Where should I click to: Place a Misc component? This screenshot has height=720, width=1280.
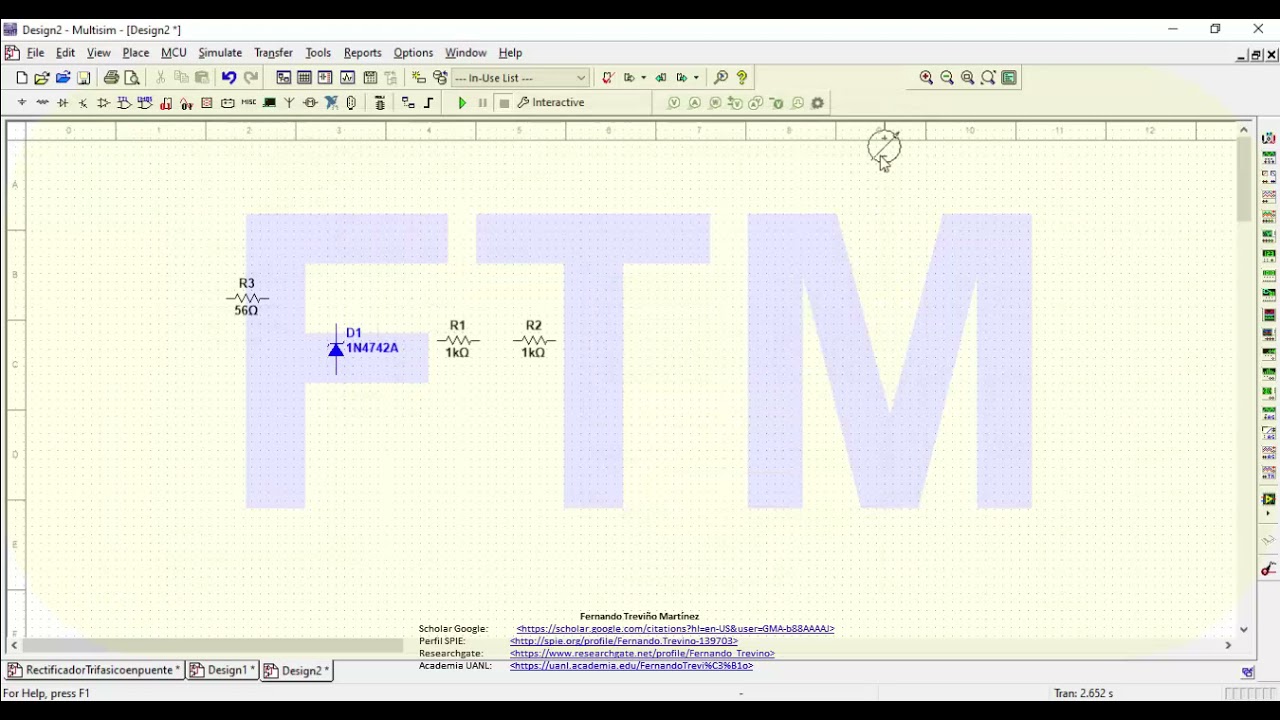[x=248, y=103]
